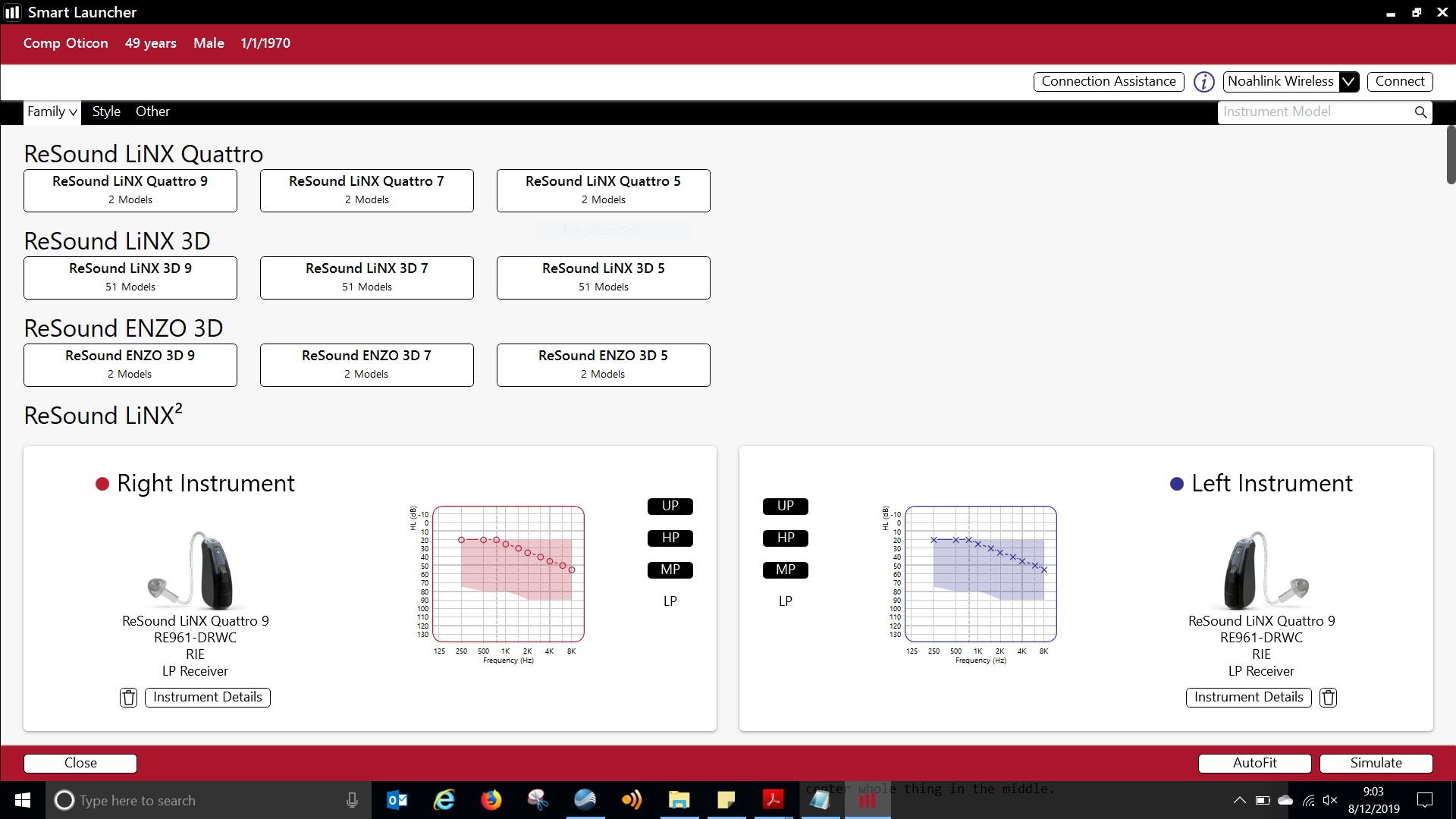
Task: Delete the right instrument with trash icon
Action: 129,698
